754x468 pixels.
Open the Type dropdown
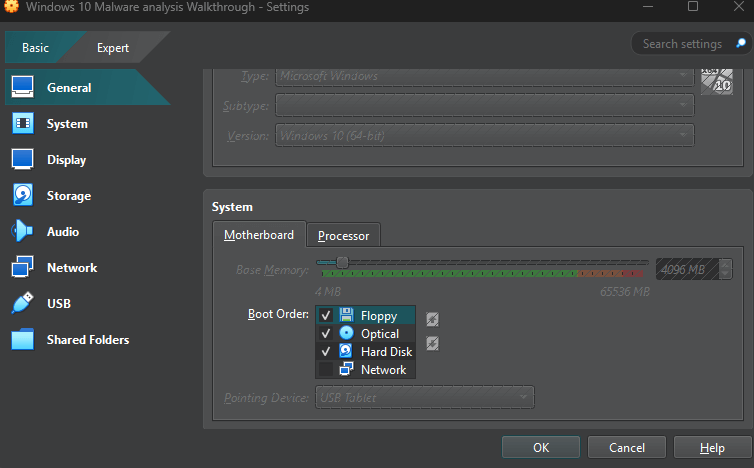pos(485,76)
